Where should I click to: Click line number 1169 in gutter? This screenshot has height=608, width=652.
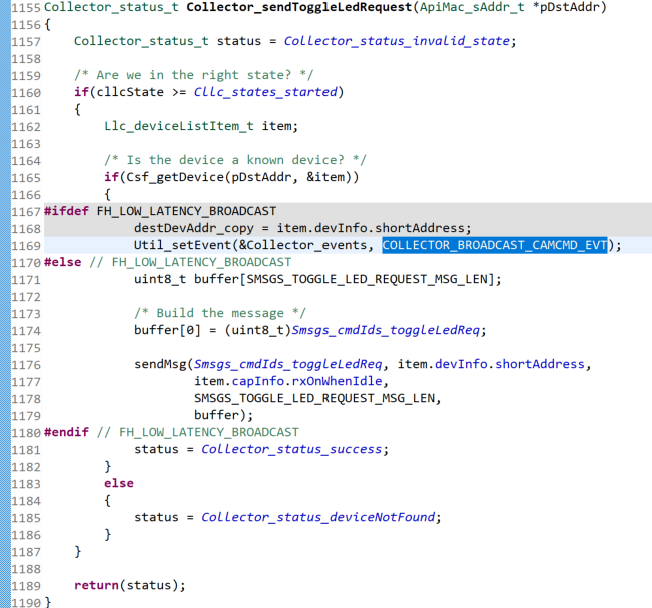[26, 246]
